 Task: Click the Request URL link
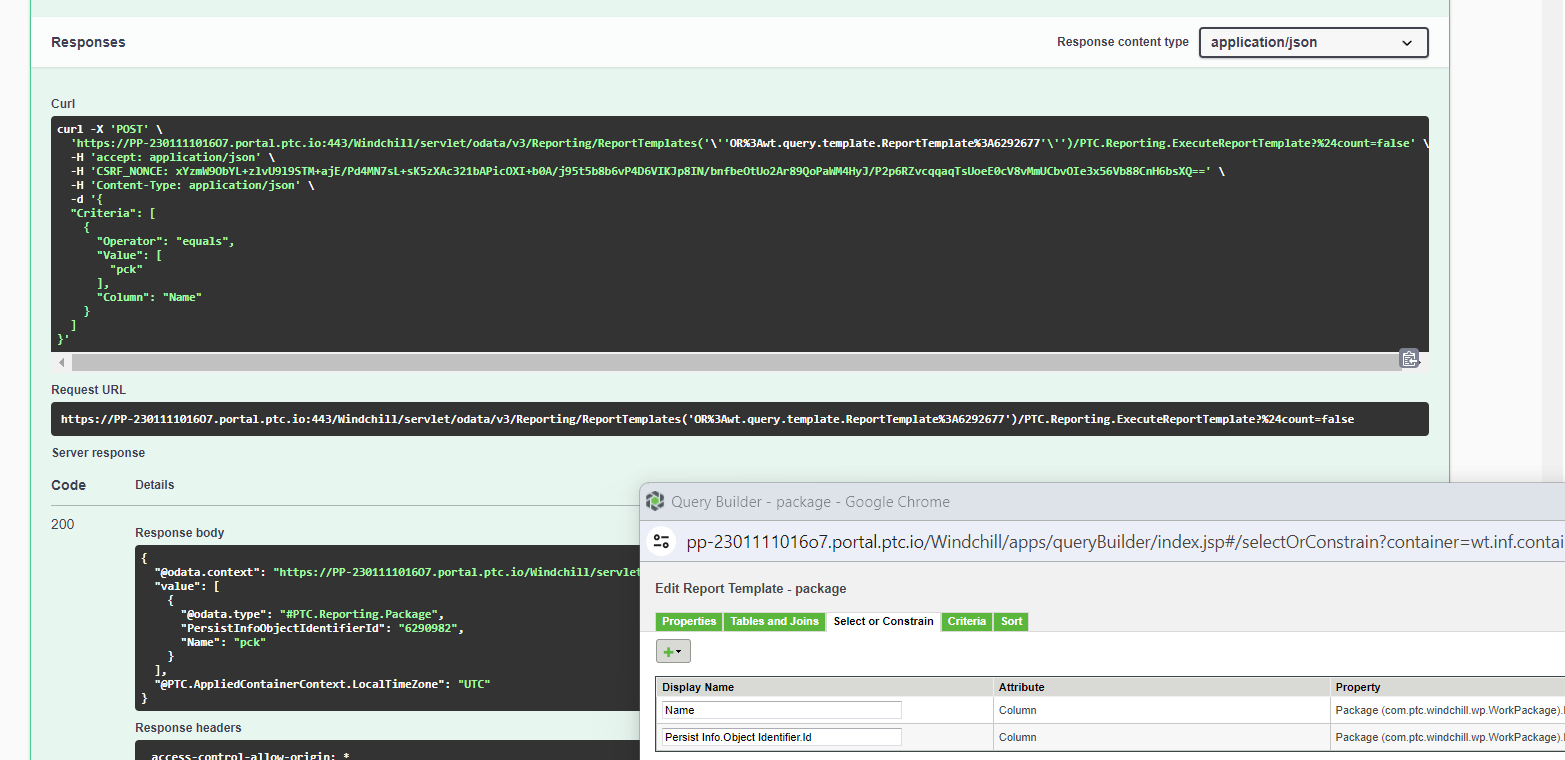[707, 419]
